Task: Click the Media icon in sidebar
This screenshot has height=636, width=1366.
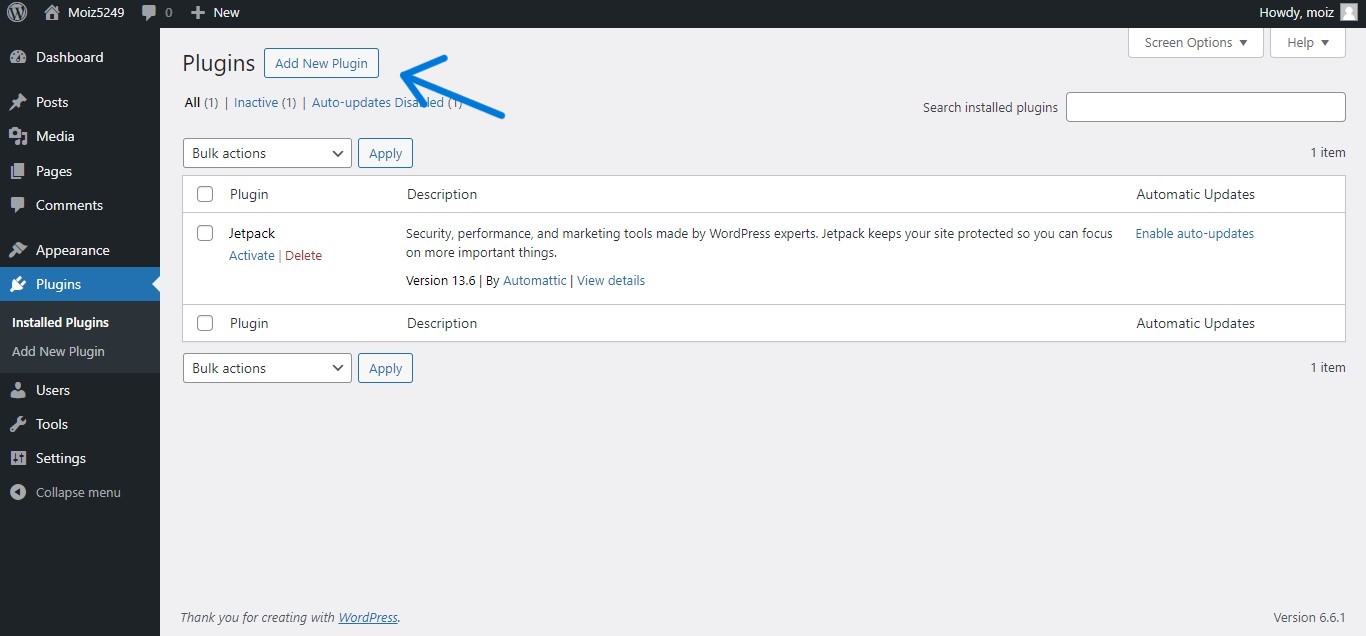Action: point(18,136)
